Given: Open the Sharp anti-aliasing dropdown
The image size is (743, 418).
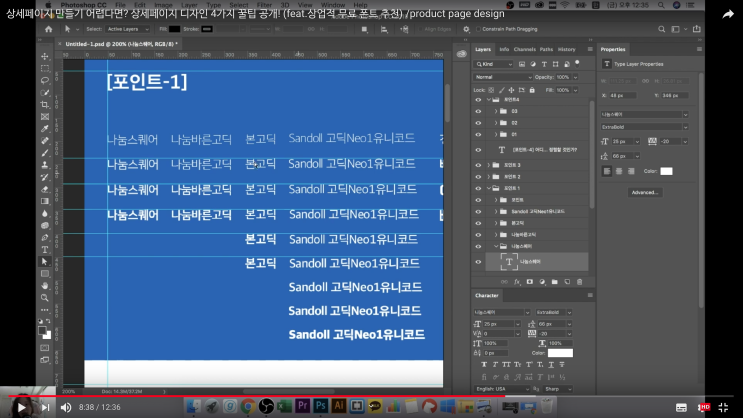Looking at the screenshot, I should pyautogui.click(x=558, y=389).
